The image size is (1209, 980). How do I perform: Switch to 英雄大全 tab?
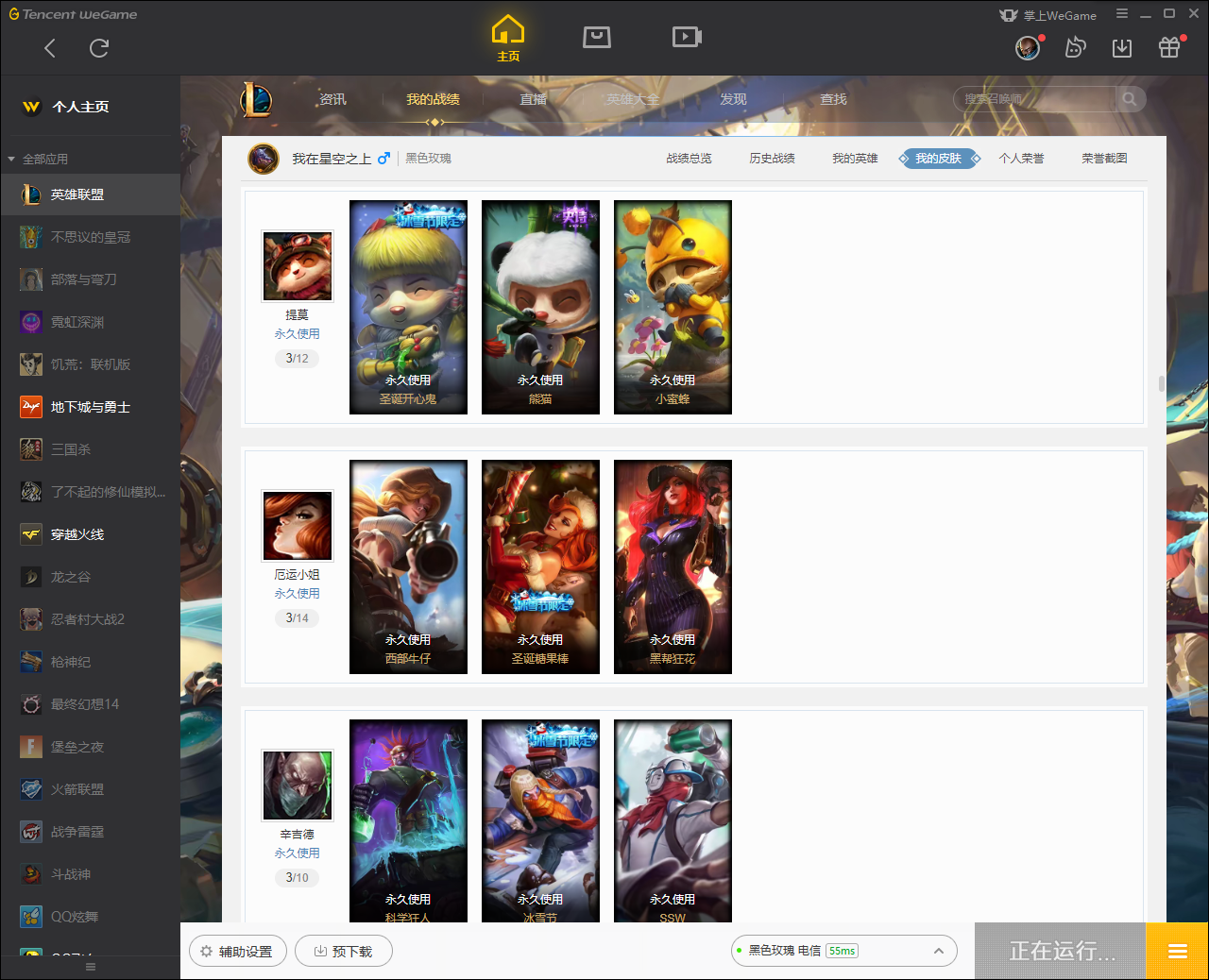coord(633,99)
